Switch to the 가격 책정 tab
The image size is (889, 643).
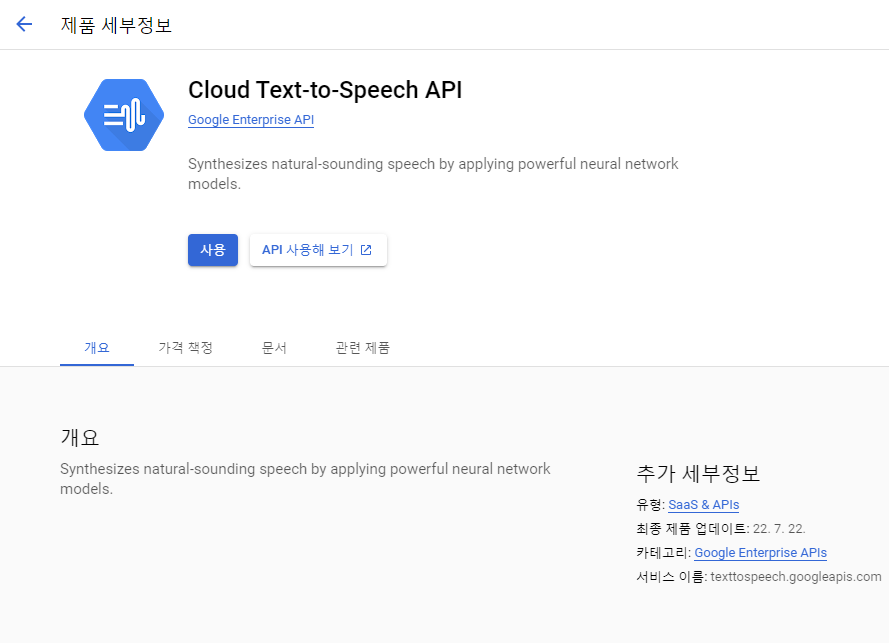pos(185,348)
